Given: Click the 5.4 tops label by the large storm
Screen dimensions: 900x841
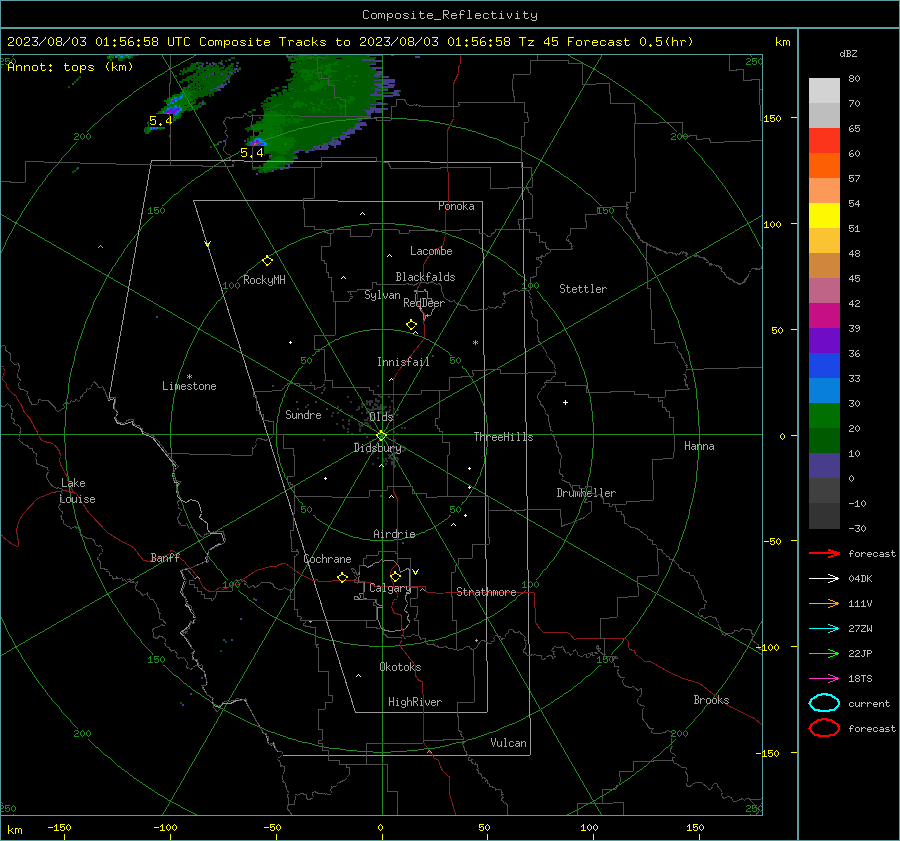Looking at the screenshot, I should (252, 153).
